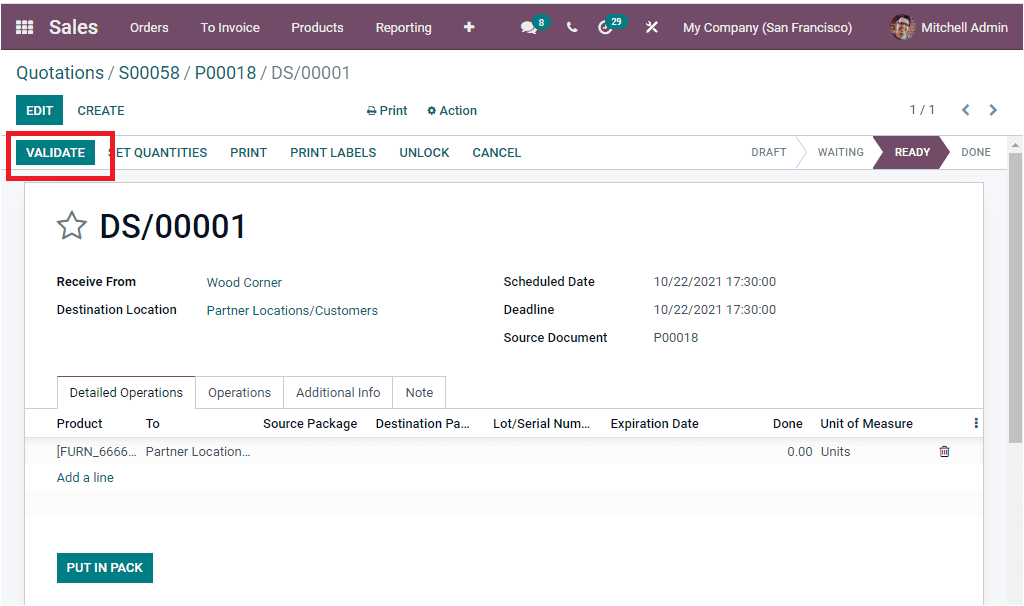Open the Reporting menu
The height and width of the screenshot is (606, 1024).
403,27
